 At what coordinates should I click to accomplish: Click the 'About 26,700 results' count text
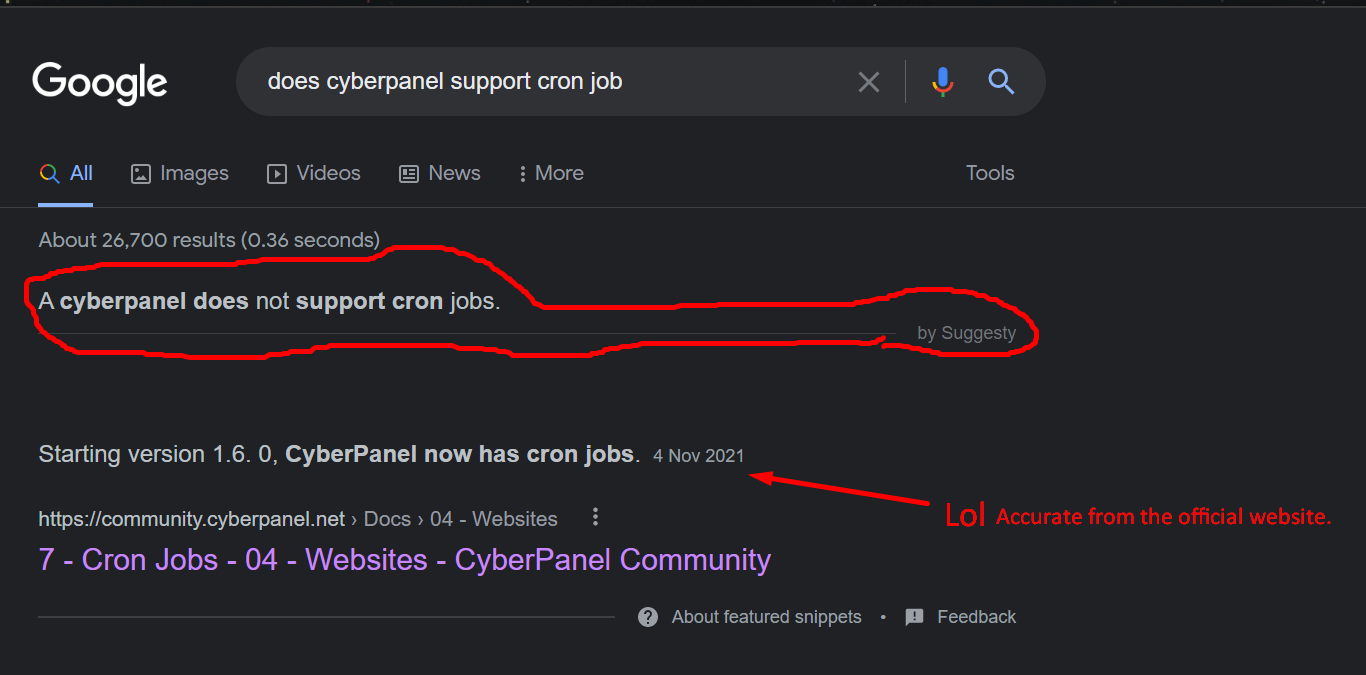click(209, 240)
